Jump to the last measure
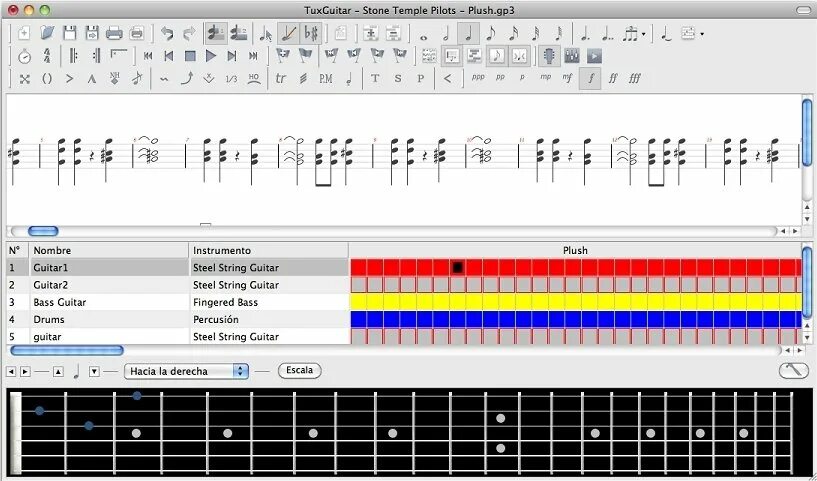 [253, 56]
